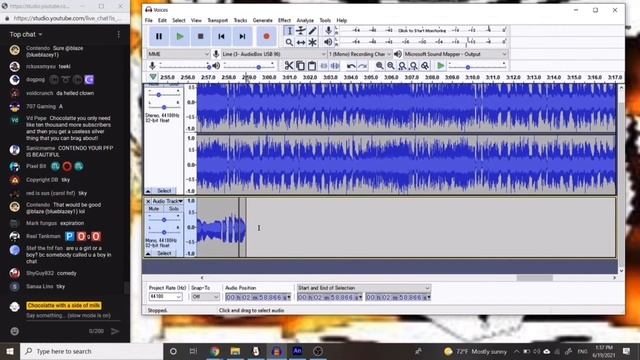The width and height of the screenshot is (640, 360).
Task: Adjust gain slider on Audio Track
Action: coord(164,220)
